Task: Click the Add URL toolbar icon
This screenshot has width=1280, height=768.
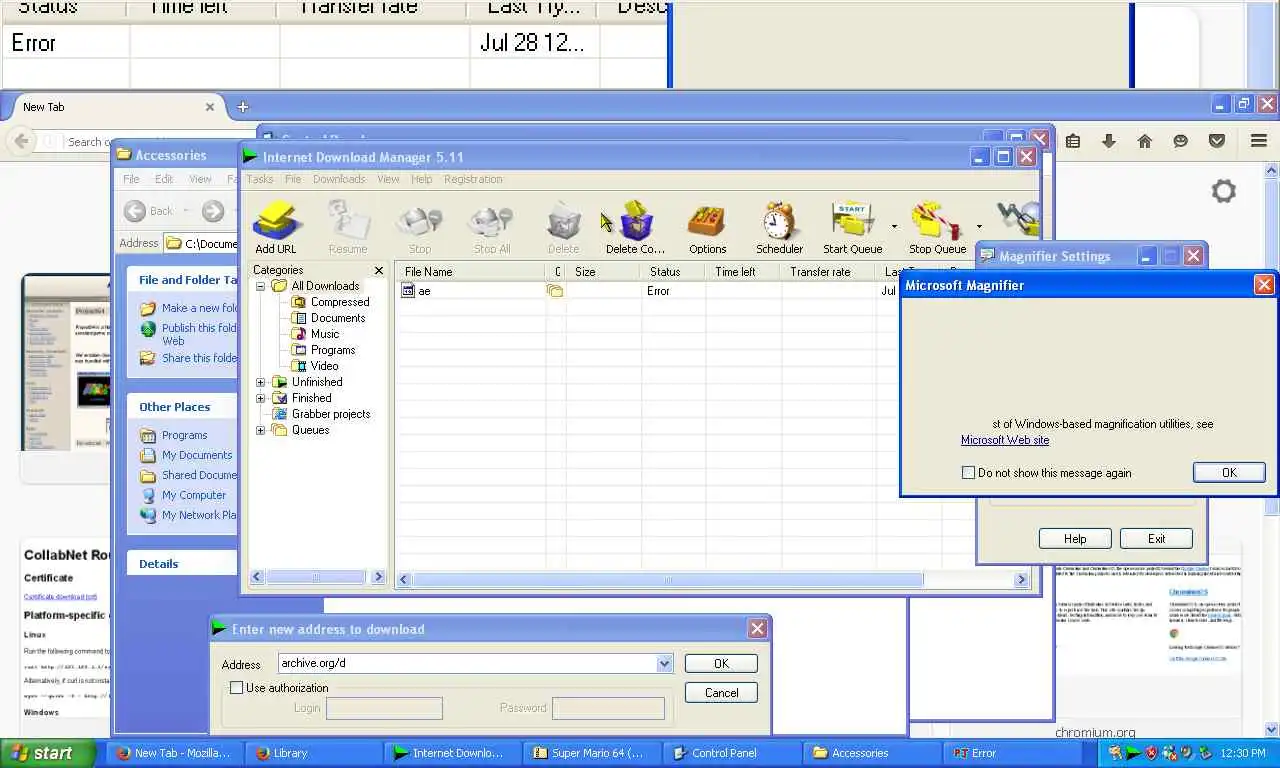Action: (276, 226)
